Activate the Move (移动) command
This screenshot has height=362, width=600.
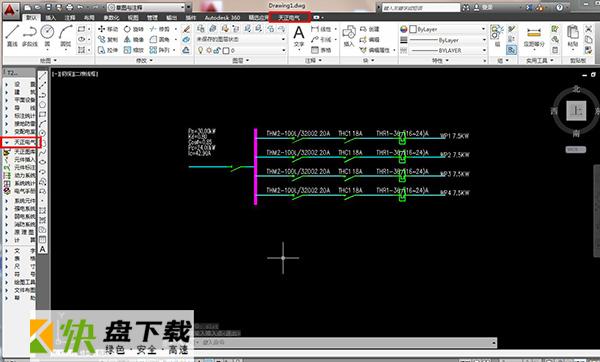tap(108, 29)
